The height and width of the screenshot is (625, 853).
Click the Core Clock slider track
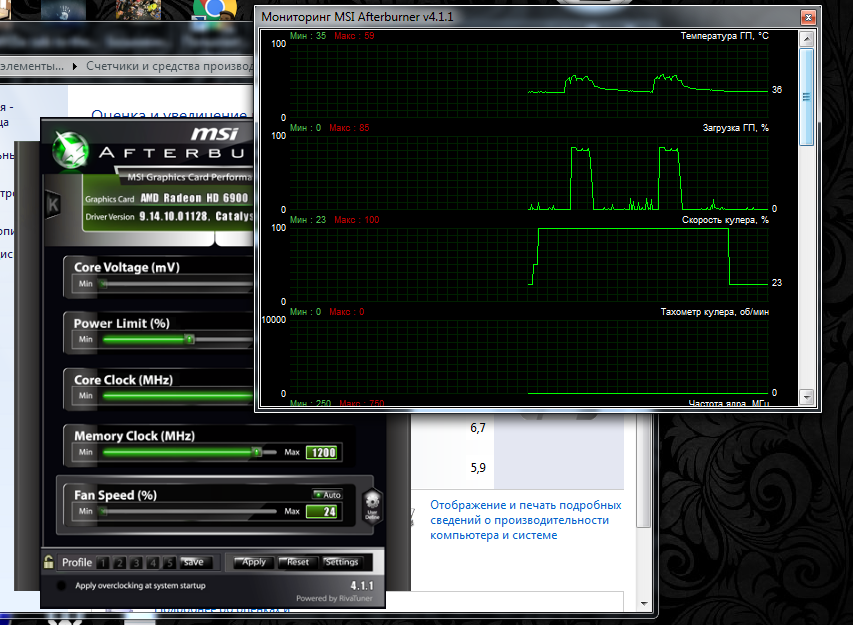[178, 395]
